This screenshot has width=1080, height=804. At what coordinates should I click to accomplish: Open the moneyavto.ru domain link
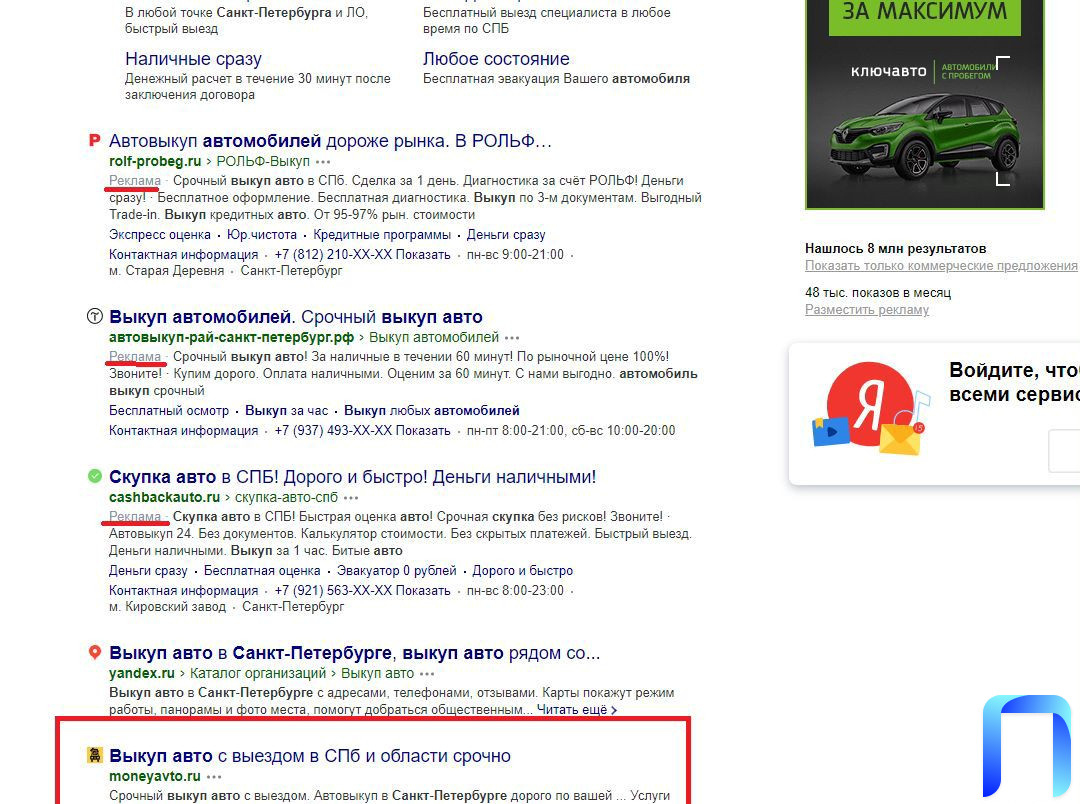click(x=155, y=776)
